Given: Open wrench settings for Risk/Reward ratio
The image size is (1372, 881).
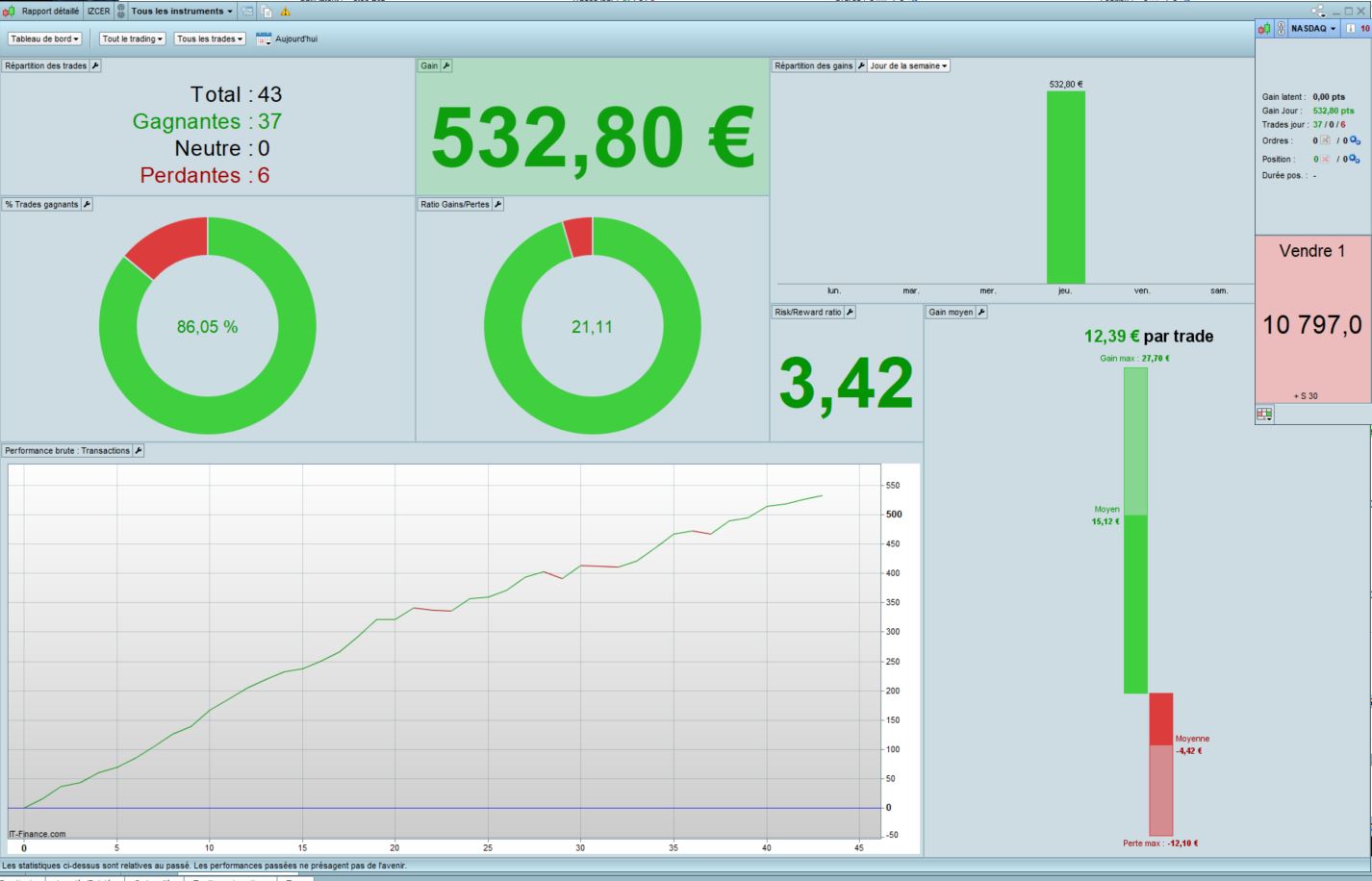Looking at the screenshot, I should click(850, 312).
